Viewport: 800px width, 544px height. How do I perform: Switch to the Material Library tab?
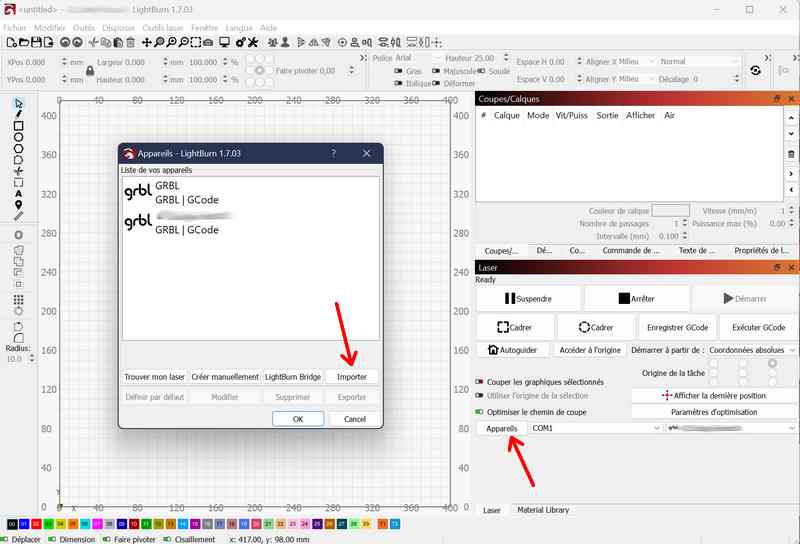(x=543, y=510)
